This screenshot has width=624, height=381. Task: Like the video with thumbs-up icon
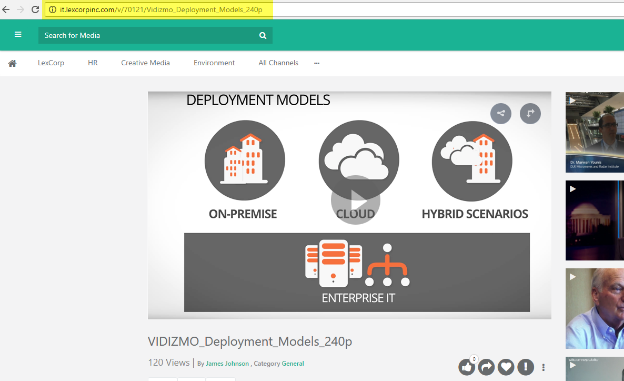tap(466, 367)
